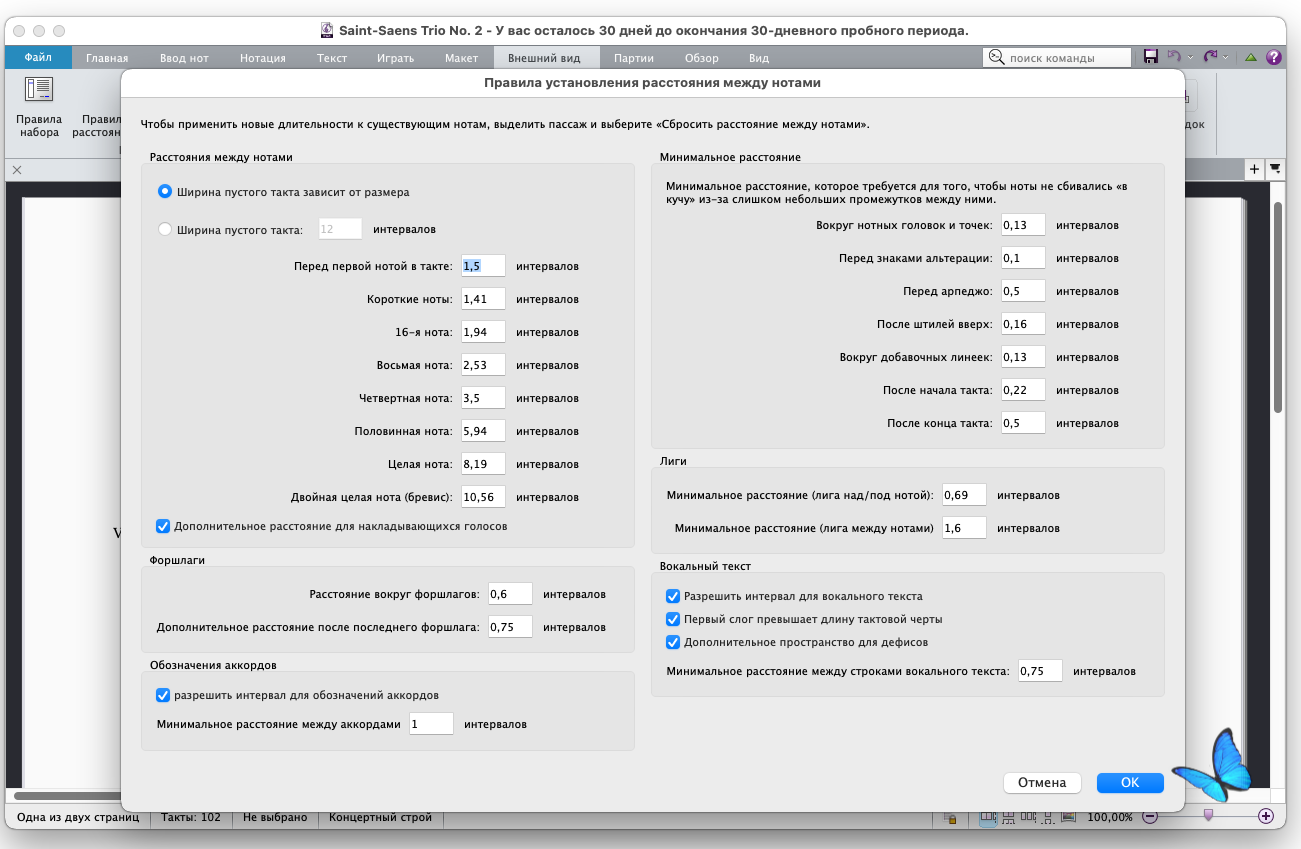Confirm the dialog with OK
Image resolution: width=1301 pixels, height=849 pixels.
point(1130,782)
